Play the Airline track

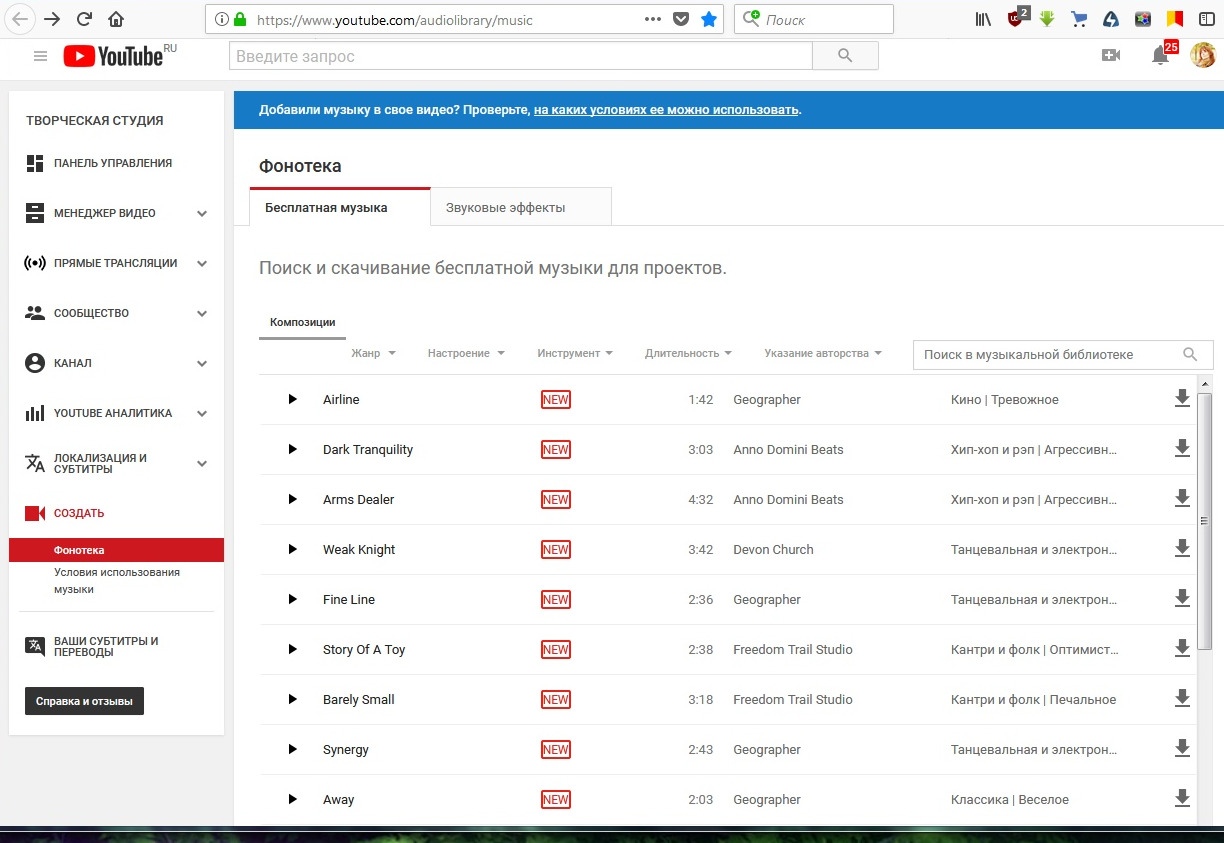click(x=293, y=399)
